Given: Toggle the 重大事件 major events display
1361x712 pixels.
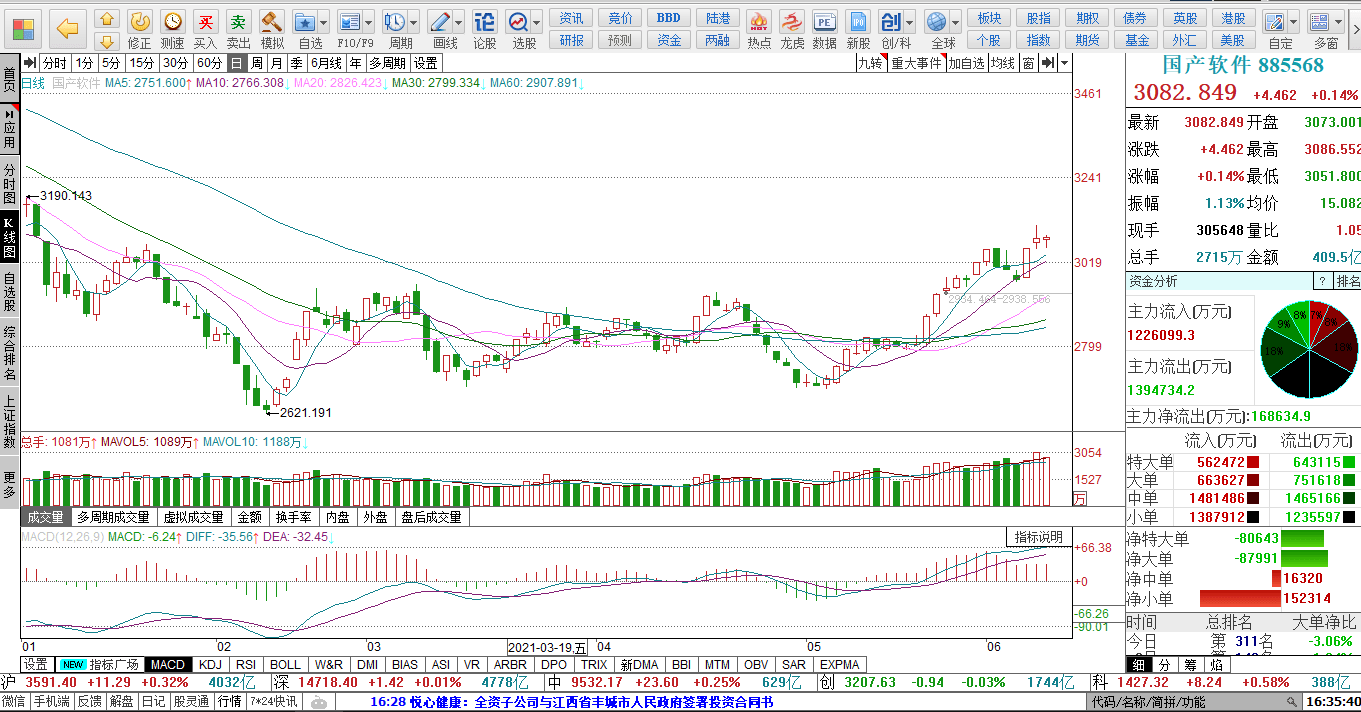Looking at the screenshot, I should pos(916,63).
